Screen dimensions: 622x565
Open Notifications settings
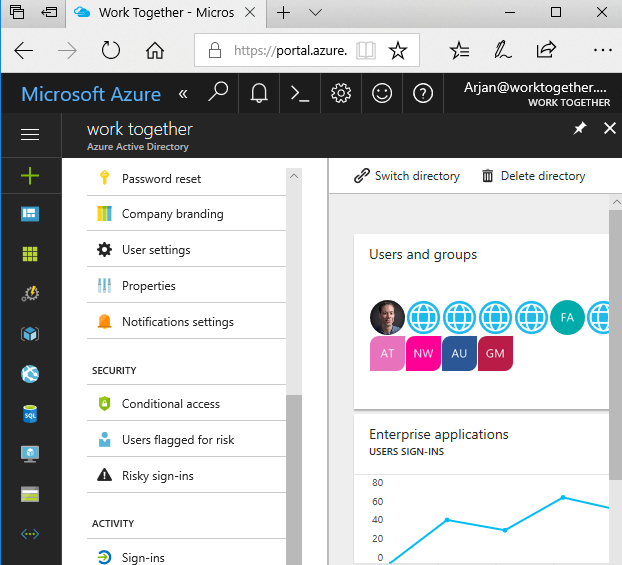pyautogui.click(x=186, y=321)
